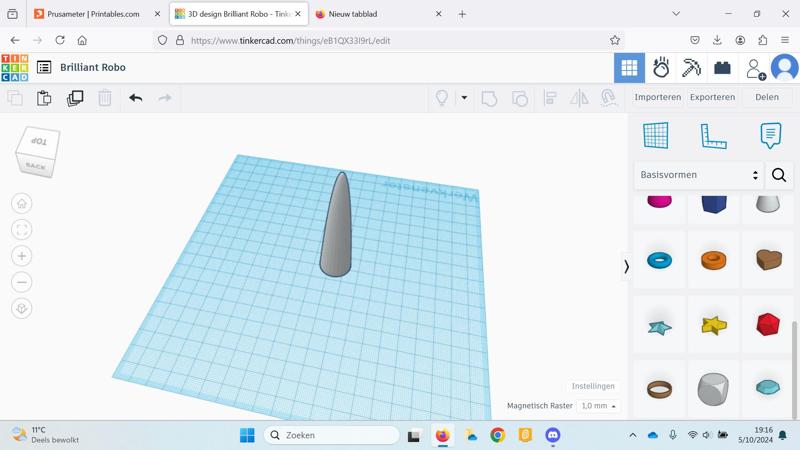Viewport: 800px width, 450px height.
Task: Switch to Prusameter Printables.com tab
Action: coord(93,14)
